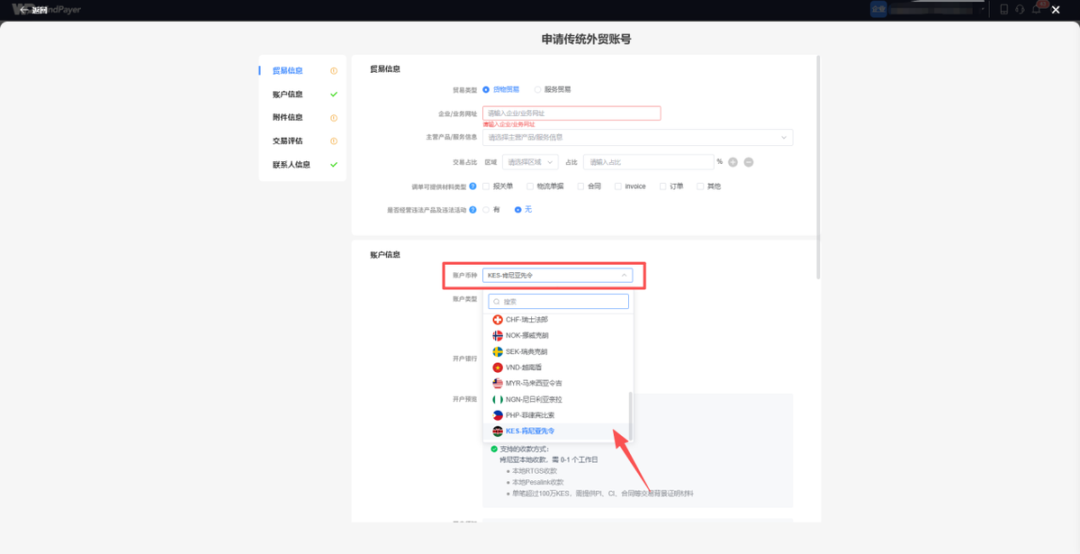This screenshot has height=554, width=1080.
Task: Check the 订单 checkbox
Action: 663,186
